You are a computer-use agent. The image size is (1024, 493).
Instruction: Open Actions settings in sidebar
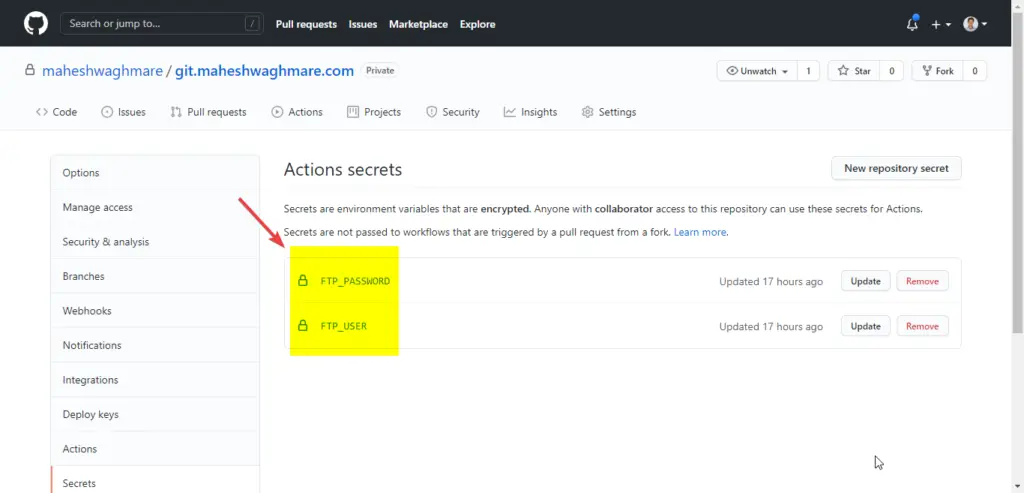point(155,449)
